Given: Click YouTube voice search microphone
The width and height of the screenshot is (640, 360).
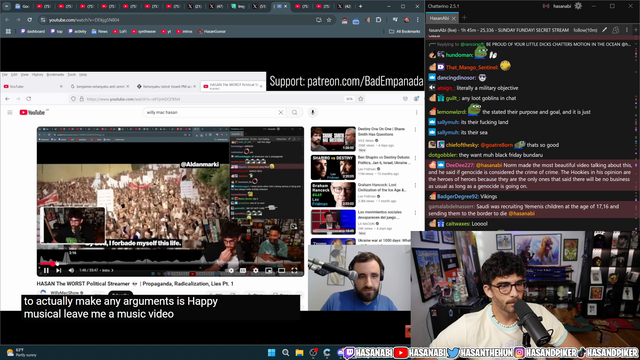Looking at the screenshot, I should [313, 112].
